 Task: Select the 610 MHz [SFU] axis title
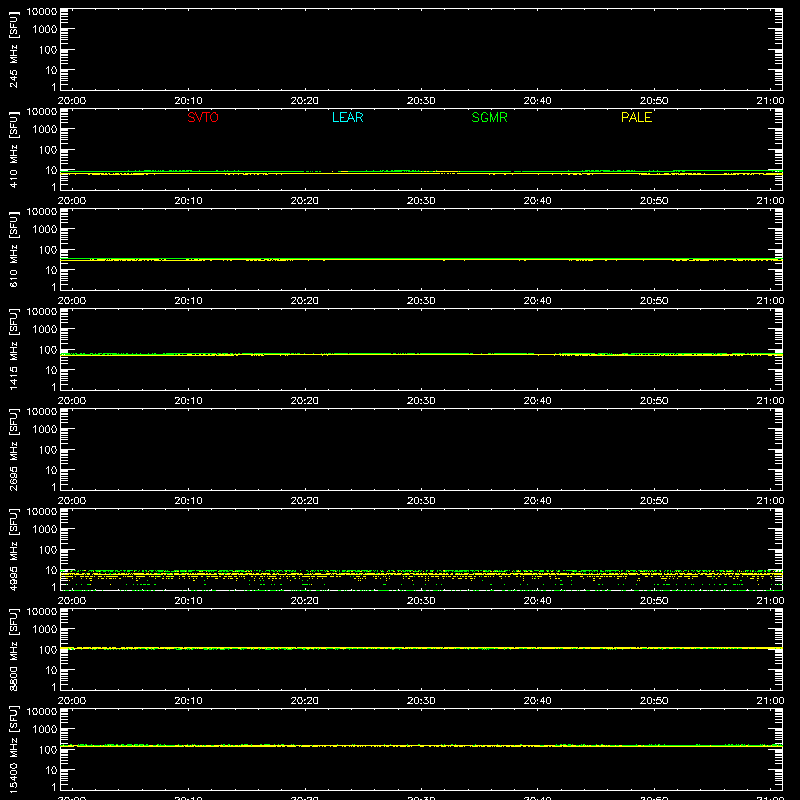pyautogui.click(x=13, y=249)
